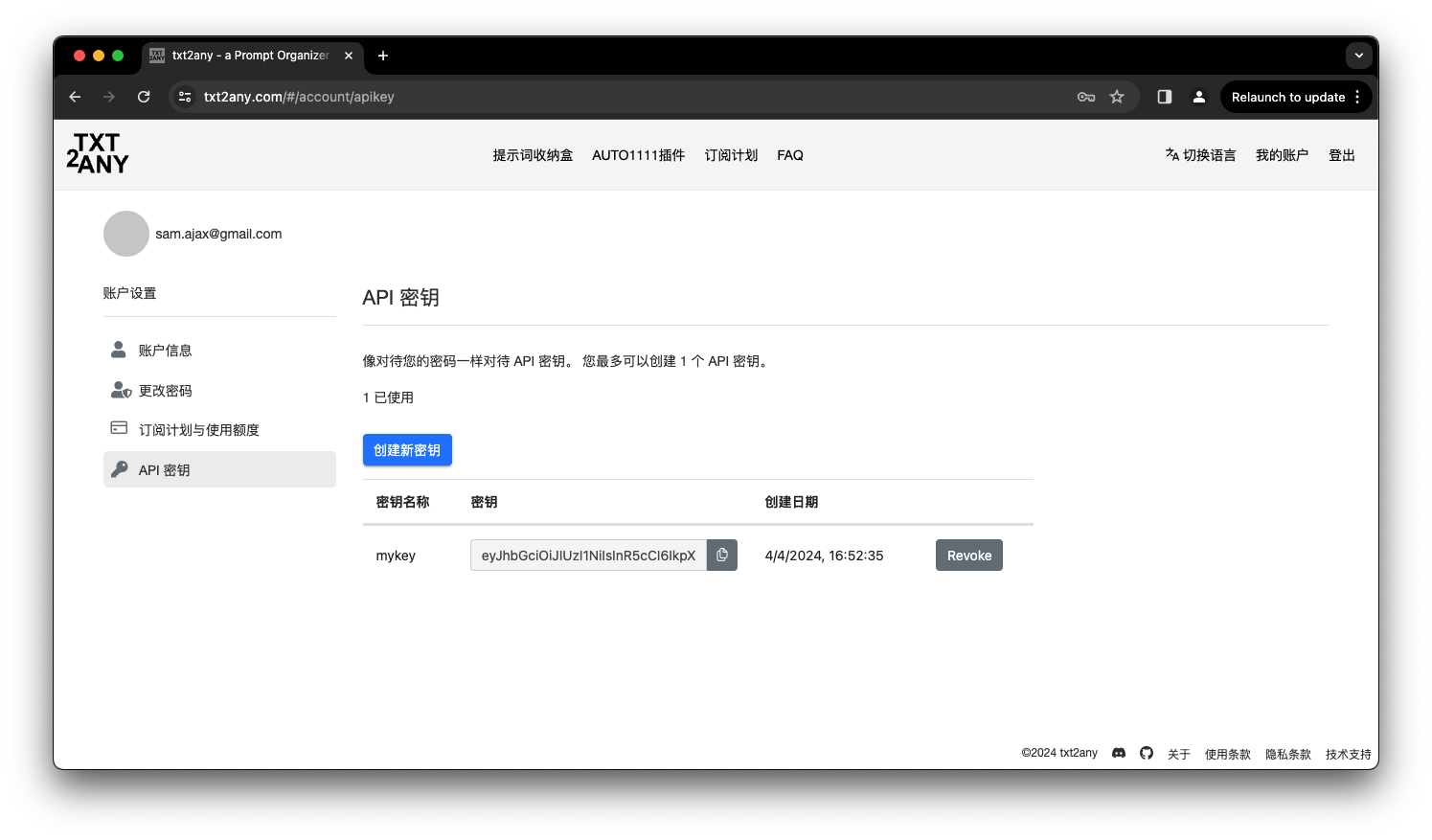The width and height of the screenshot is (1432, 840).
Task: Bookmark this page with star icon
Action: tap(1117, 97)
